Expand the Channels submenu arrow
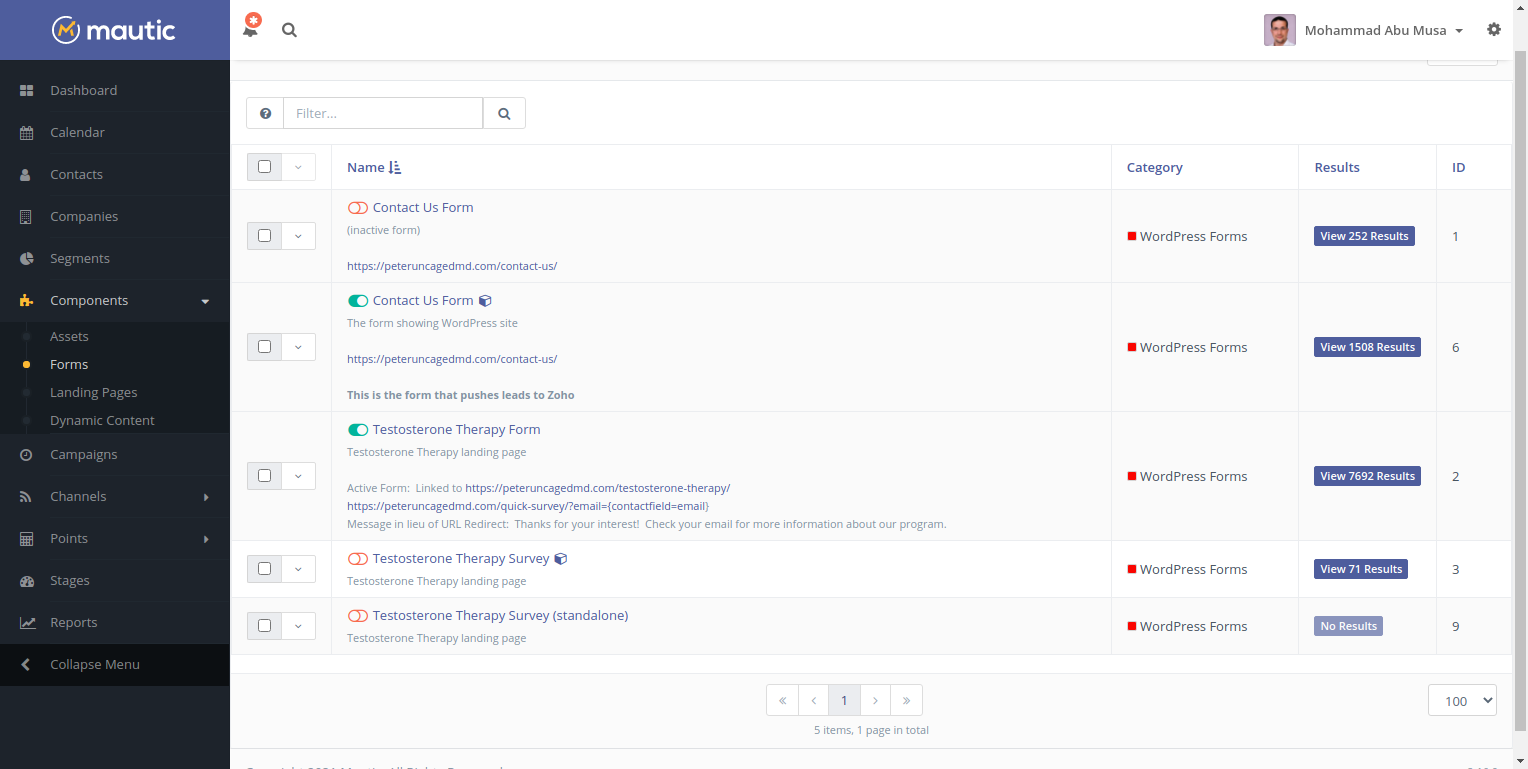 (x=206, y=497)
